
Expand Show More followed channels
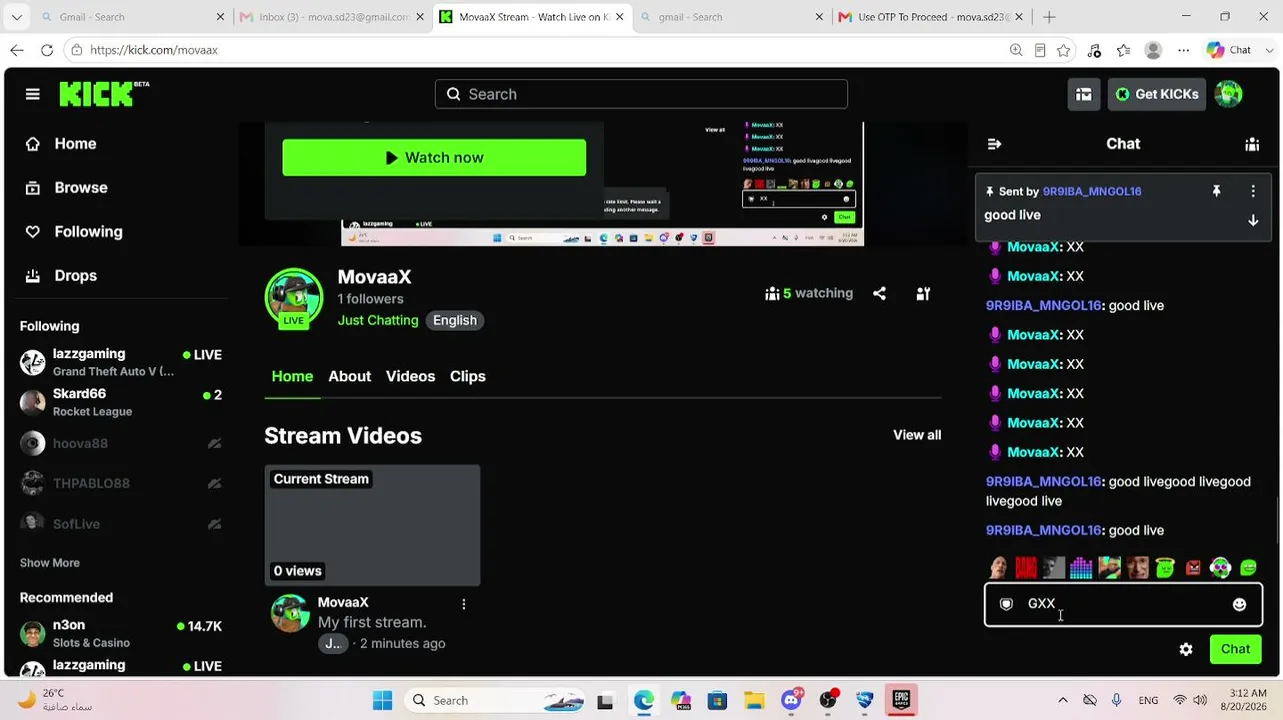coord(50,563)
